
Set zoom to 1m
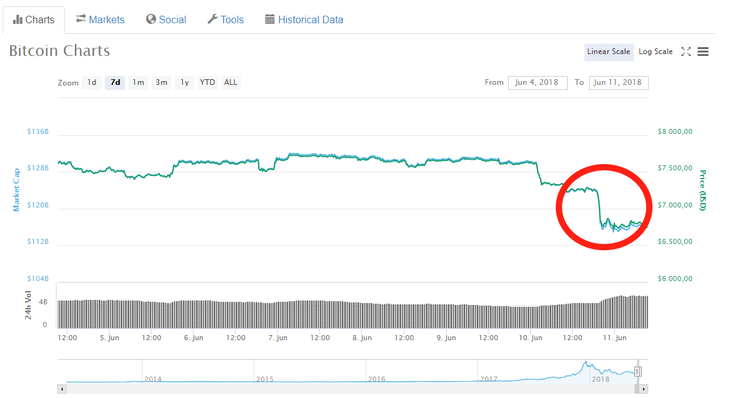(138, 83)
